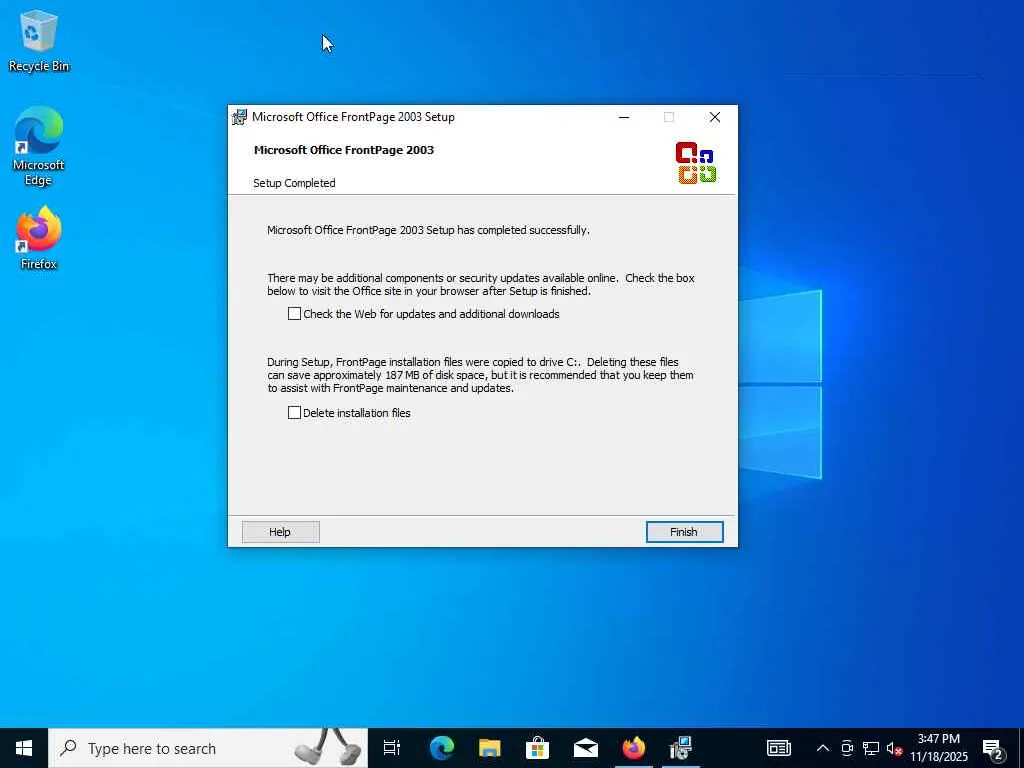
Task: Open Task View from the taskbar
Action: click(x=392, y=748)
